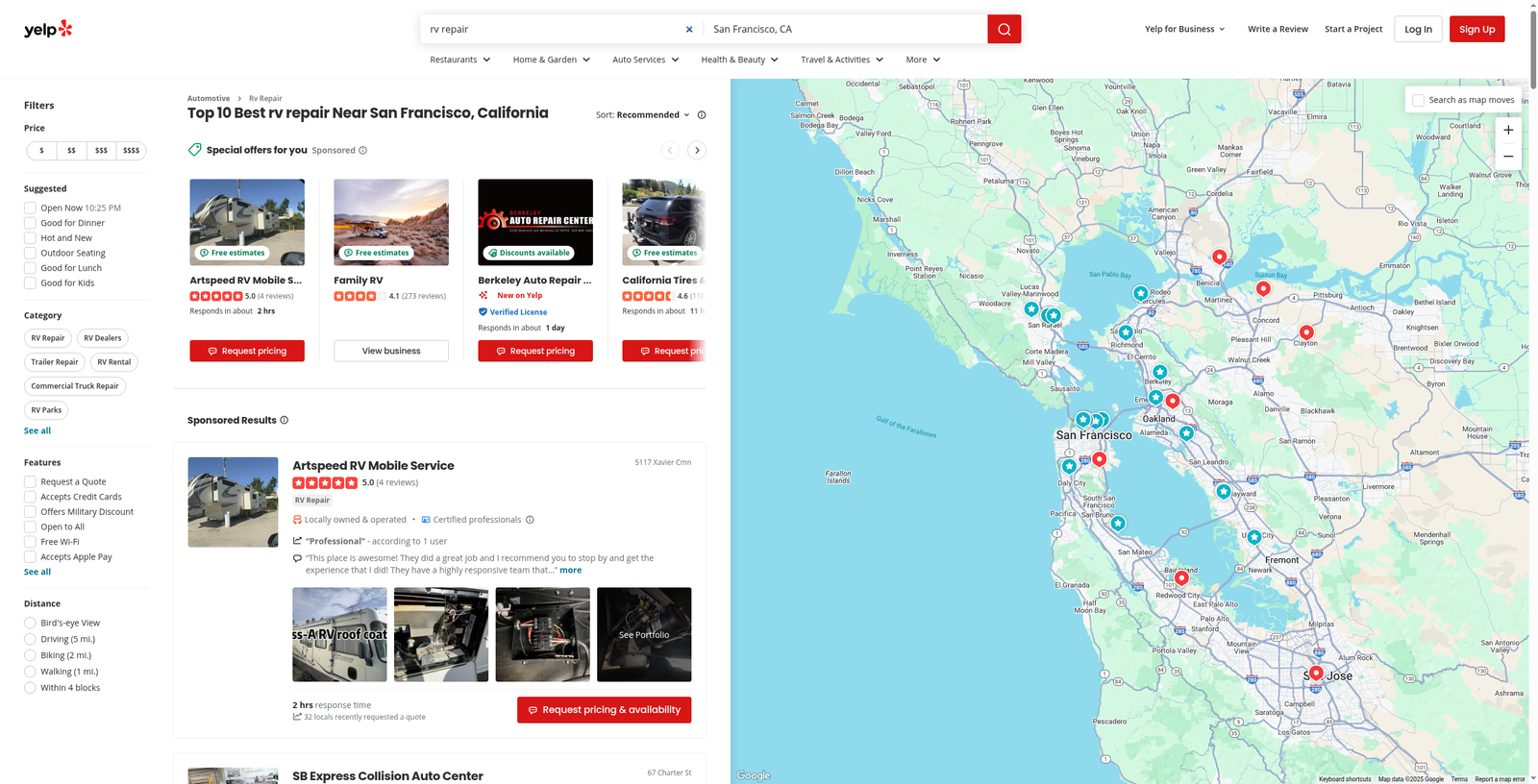This screenshot has width=1538, height=784.
Task: Select the Trailer Repair category chip
Action: tap(55, 362)
